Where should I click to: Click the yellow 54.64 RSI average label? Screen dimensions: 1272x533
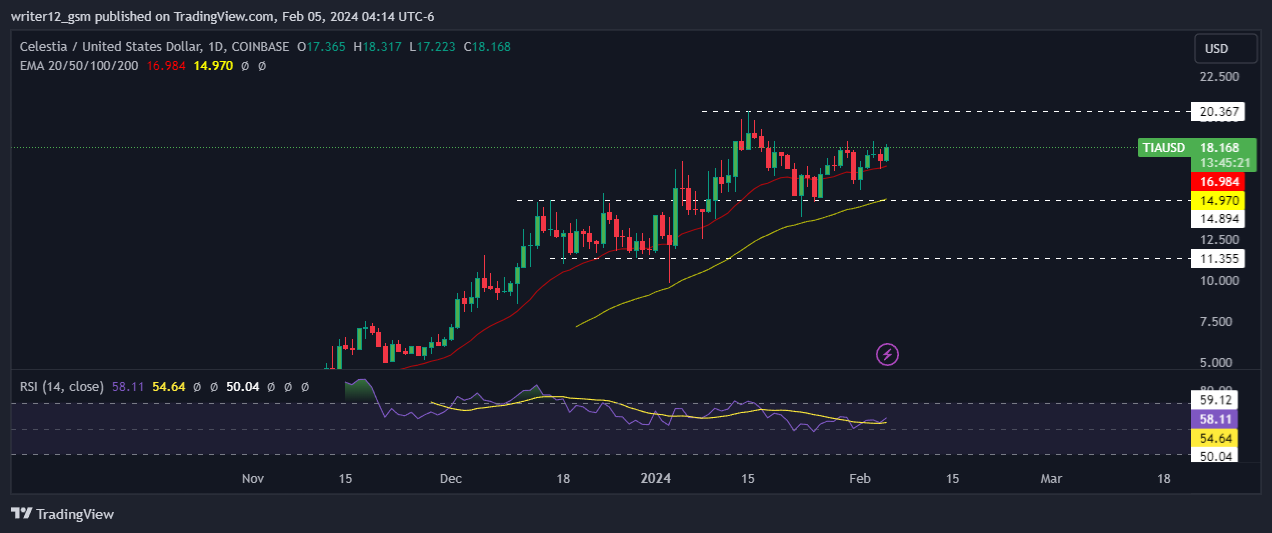[x=1219, y=438]
